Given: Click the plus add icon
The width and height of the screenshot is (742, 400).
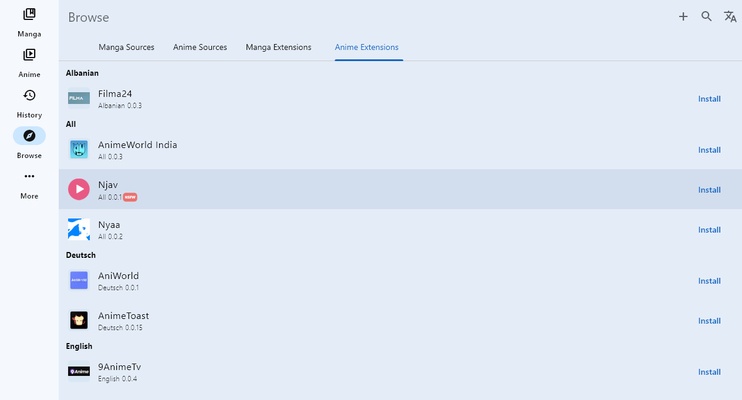Looking at the screenshot, I should 683,17.
